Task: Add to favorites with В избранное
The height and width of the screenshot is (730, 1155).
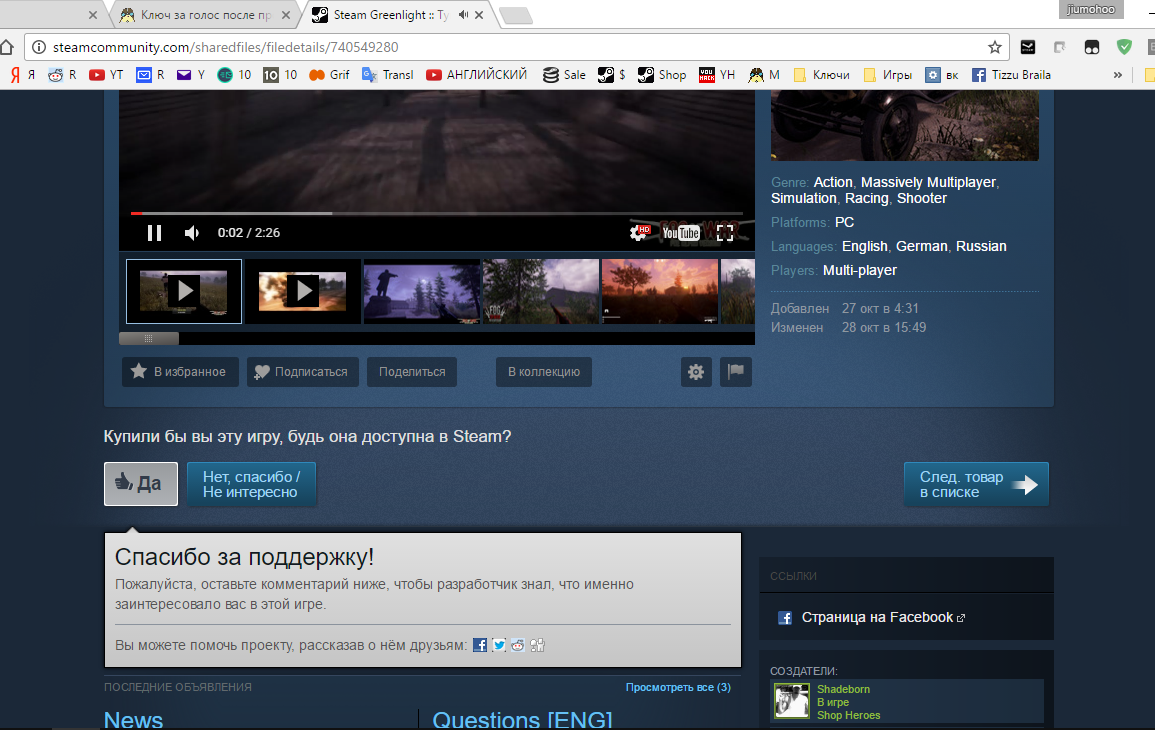Action: point(180,372)
